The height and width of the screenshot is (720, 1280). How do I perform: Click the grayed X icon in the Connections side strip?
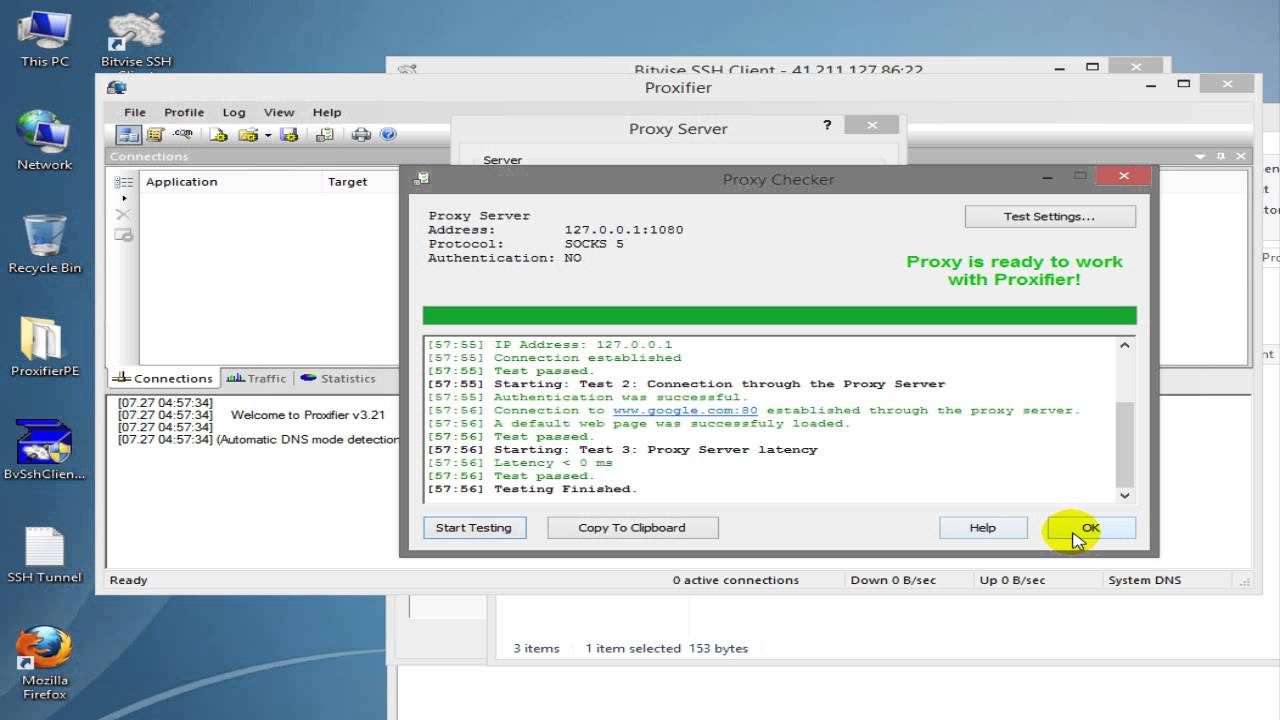pos(123,215)
